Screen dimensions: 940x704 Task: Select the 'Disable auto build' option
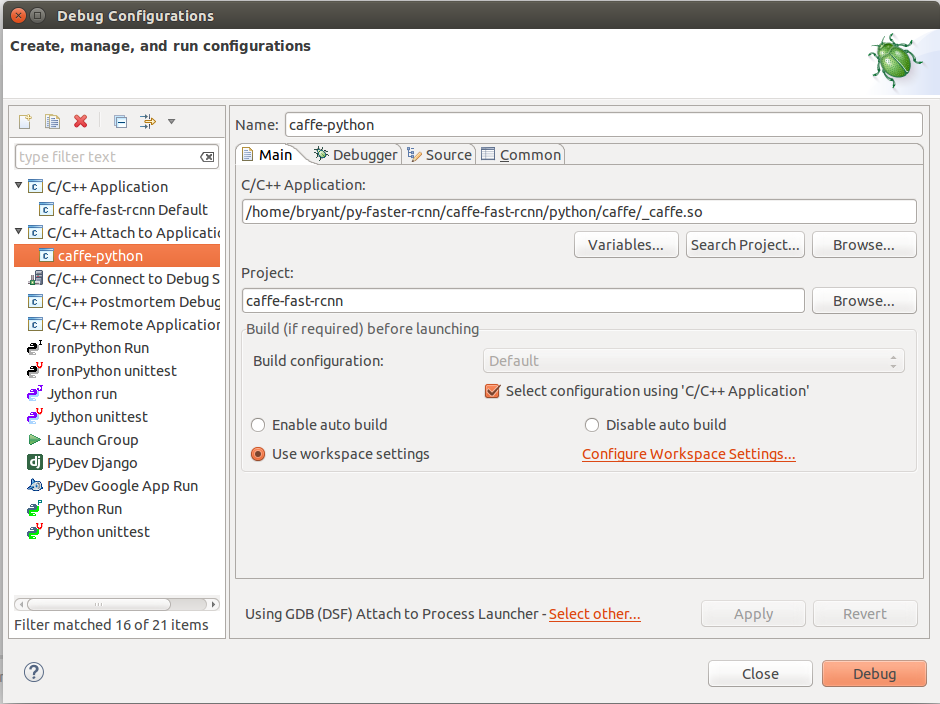click(x=591, y=424)
